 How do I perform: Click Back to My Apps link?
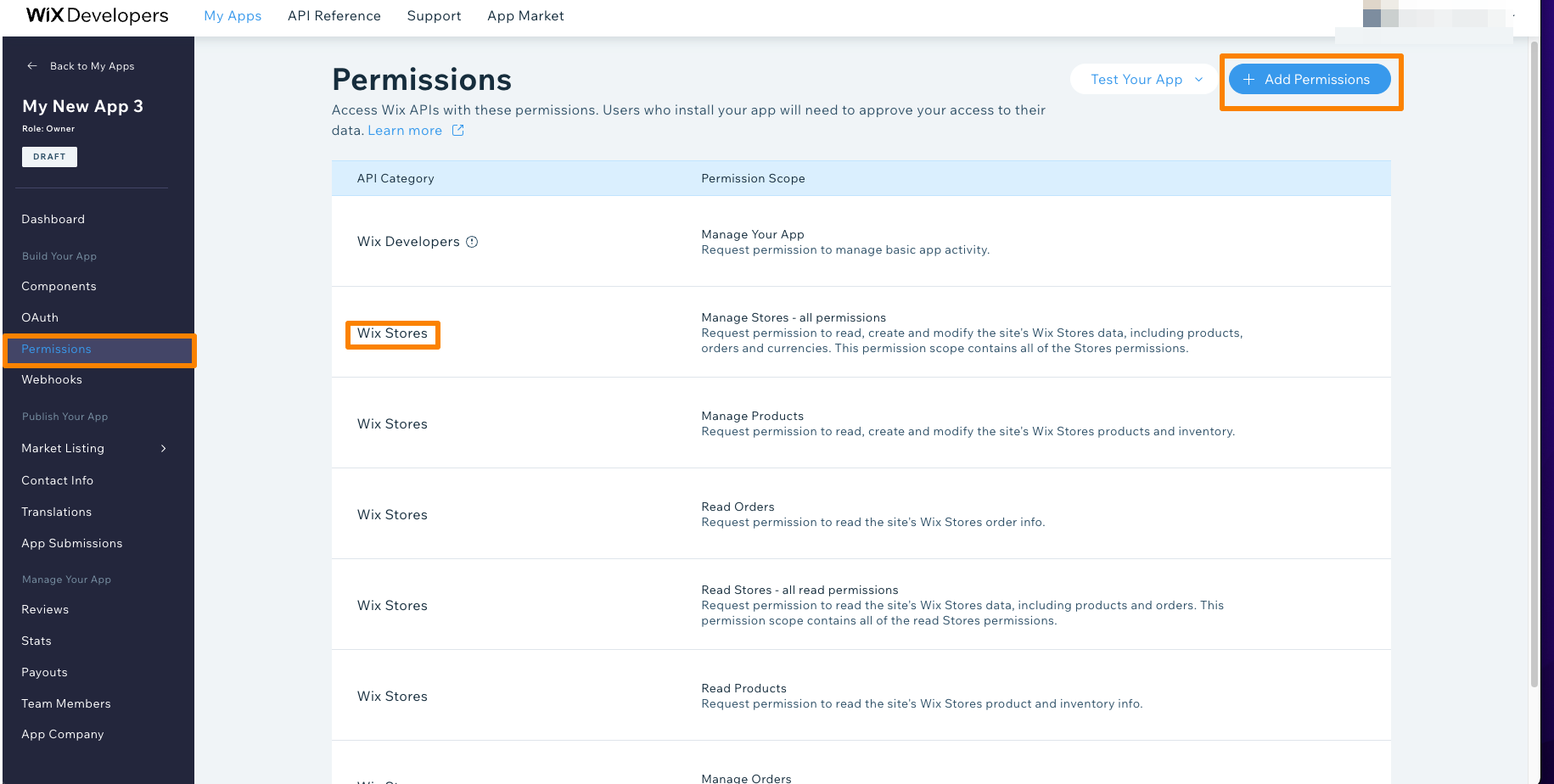92,66
